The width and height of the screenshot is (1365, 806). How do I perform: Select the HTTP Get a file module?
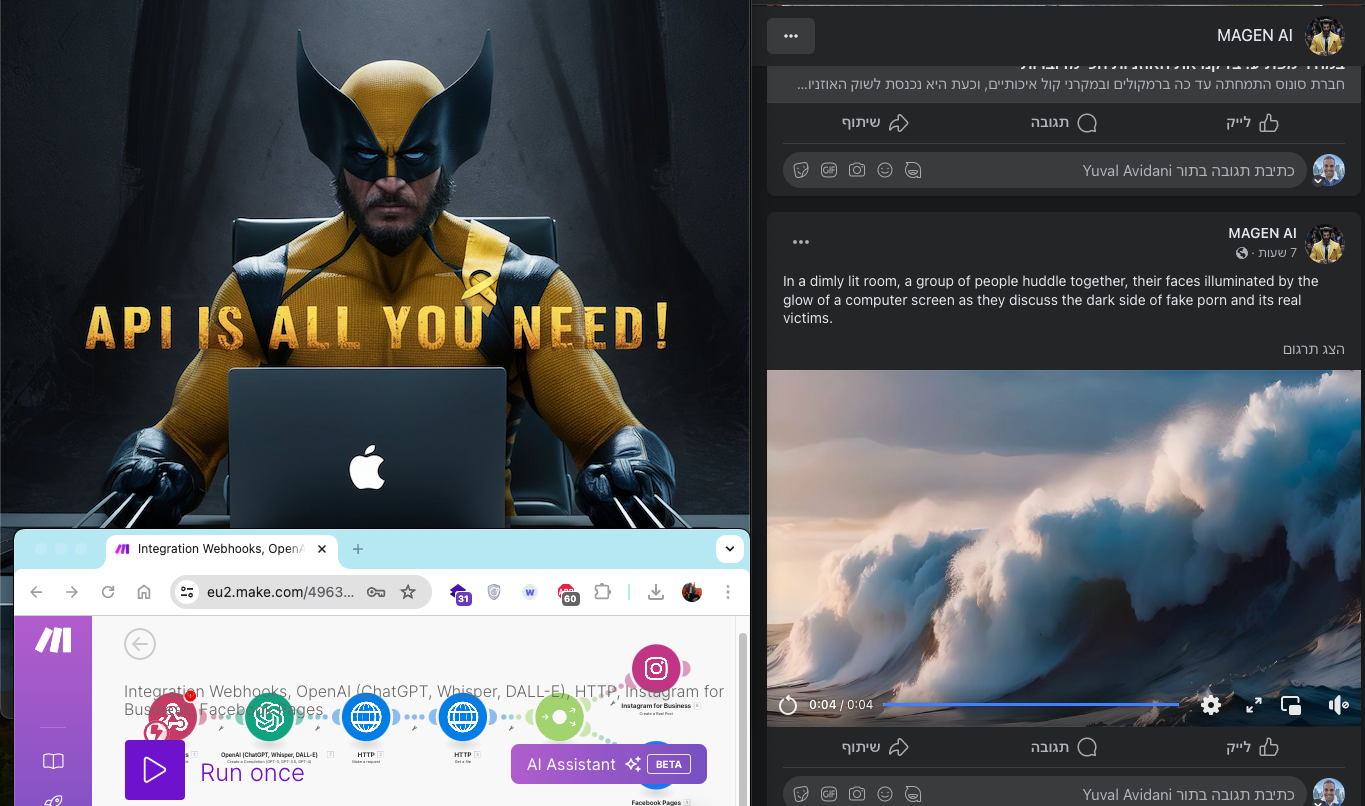click(462, 716)
